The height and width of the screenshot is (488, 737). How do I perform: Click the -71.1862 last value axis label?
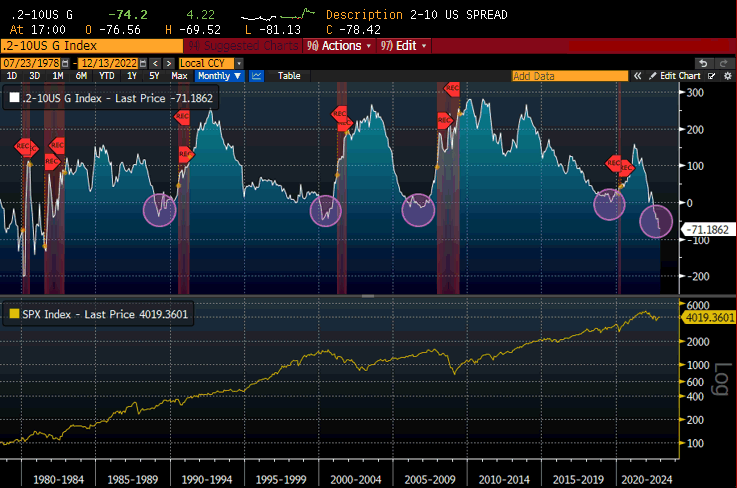(707, 230)
